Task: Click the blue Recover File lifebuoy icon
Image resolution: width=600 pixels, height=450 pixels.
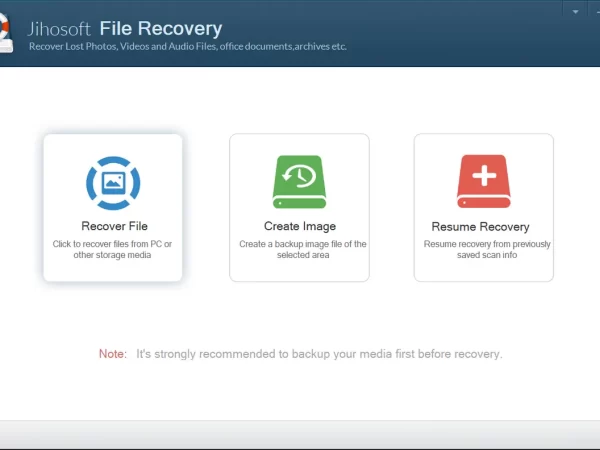Action: click(x=113, y=183)
